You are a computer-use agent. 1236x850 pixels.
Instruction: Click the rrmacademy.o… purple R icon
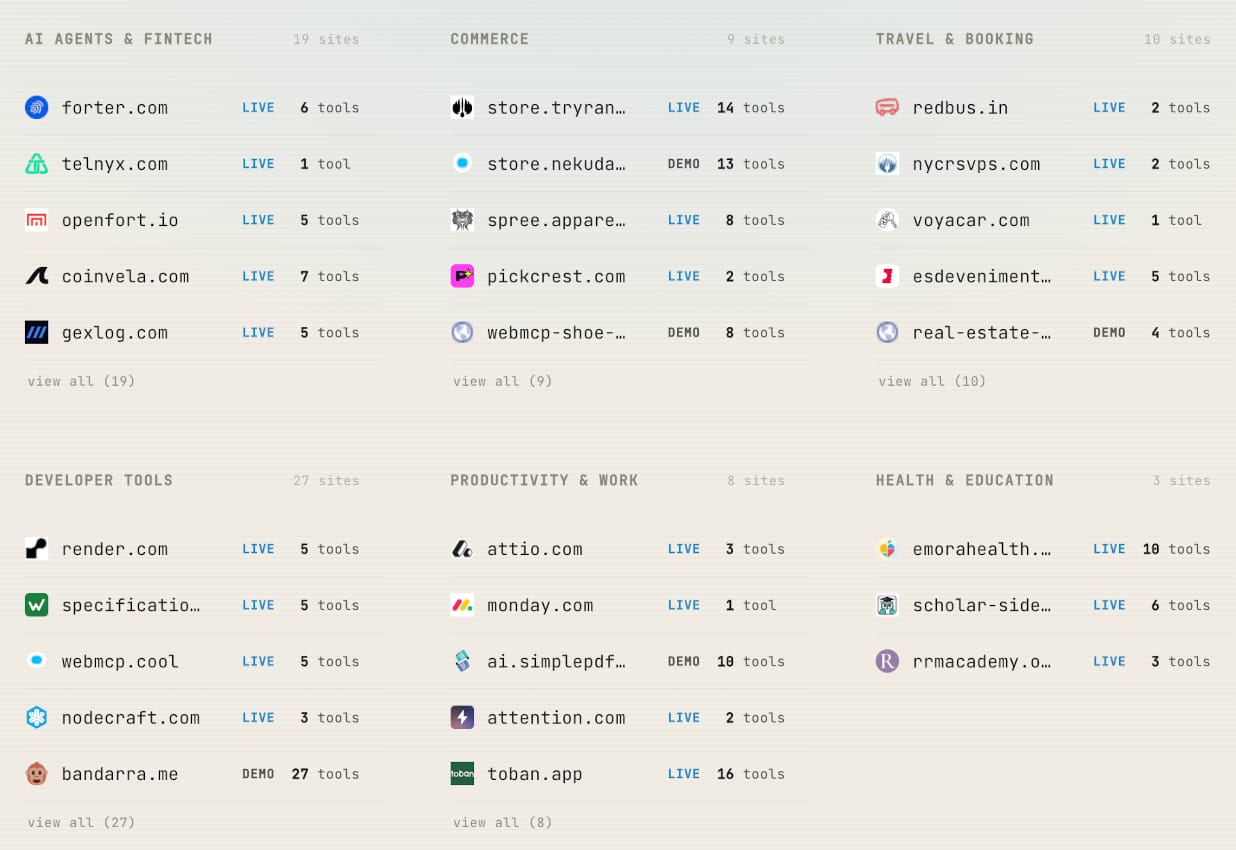pos(887,661)
